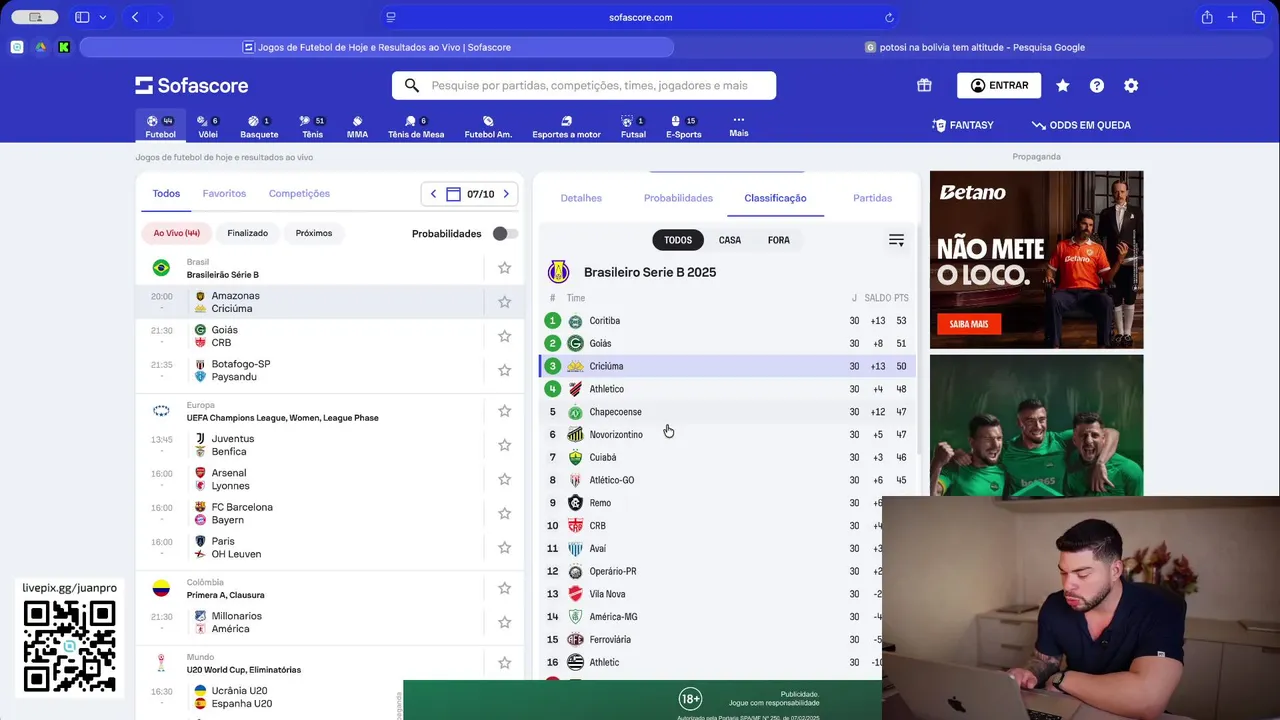Favorite the Goiás vs CRB match
Screen dimensions: 1280x720
(505, 336)
